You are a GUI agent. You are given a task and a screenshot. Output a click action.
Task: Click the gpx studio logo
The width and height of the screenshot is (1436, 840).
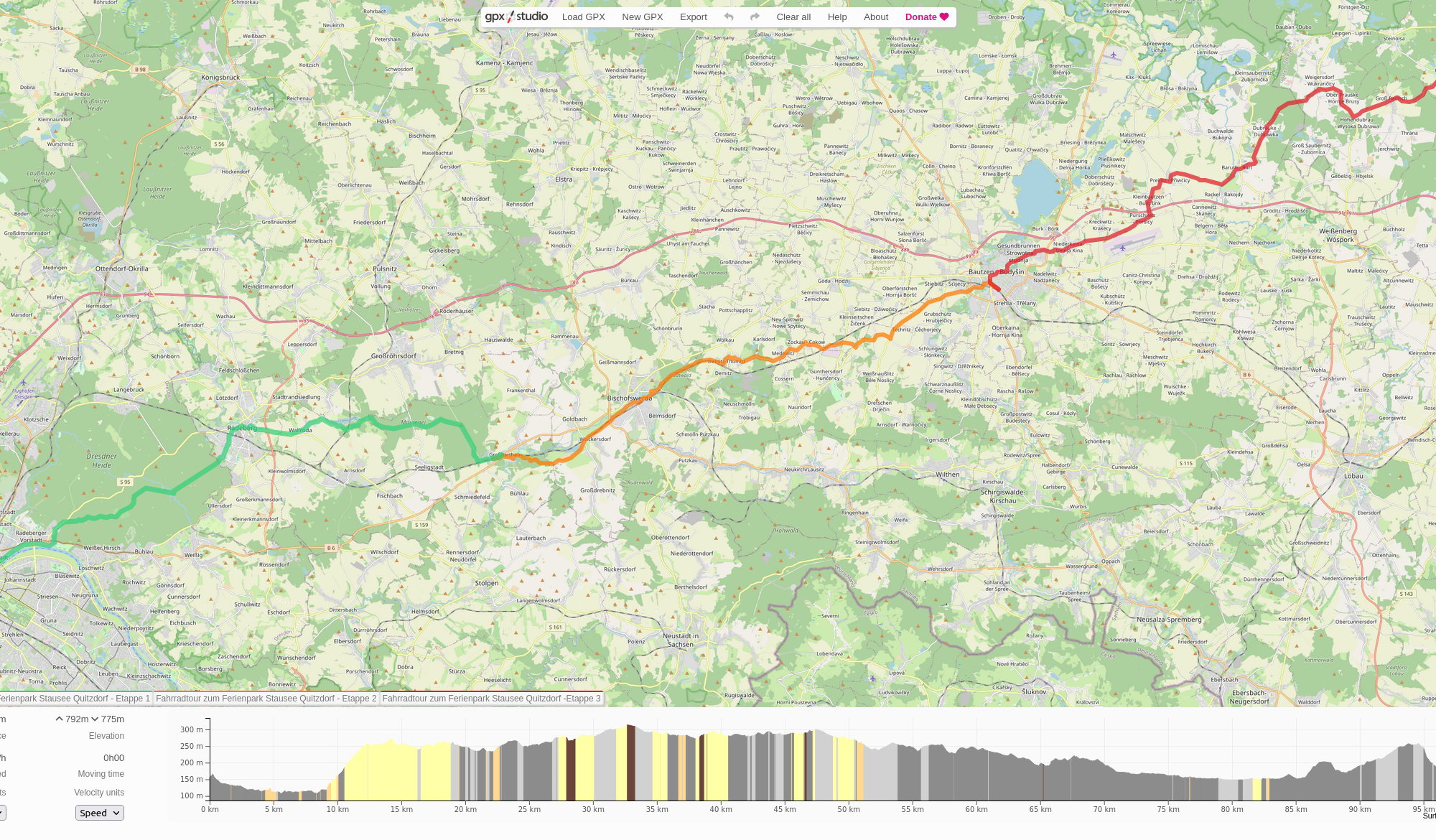point(516,17)
